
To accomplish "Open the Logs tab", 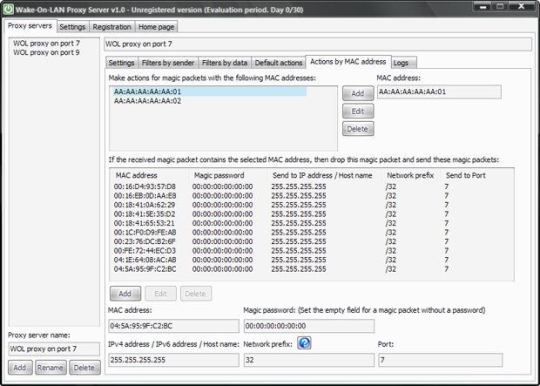I will tap(404, 63).
